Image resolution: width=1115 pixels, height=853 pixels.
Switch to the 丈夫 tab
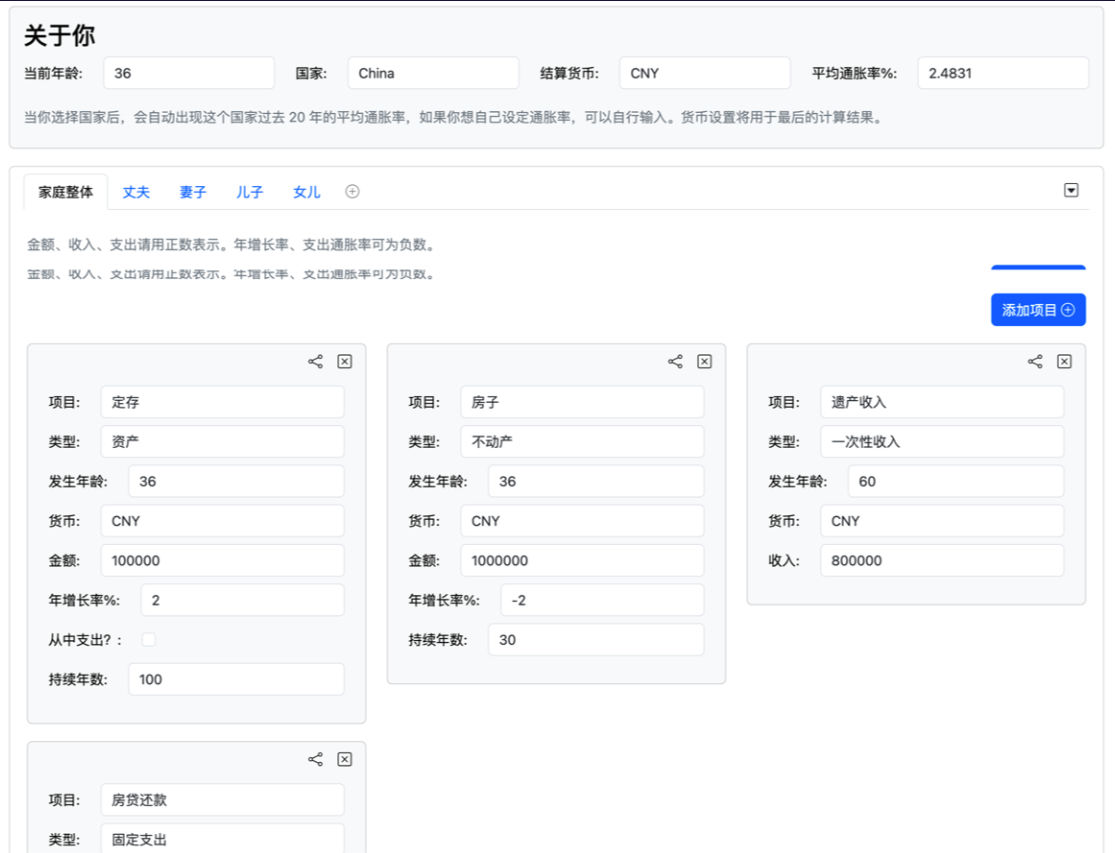(136, 191)
